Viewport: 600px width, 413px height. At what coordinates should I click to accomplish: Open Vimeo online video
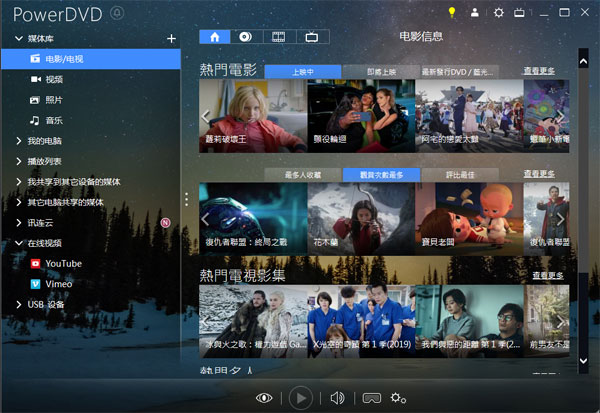(x=51, y=284)
